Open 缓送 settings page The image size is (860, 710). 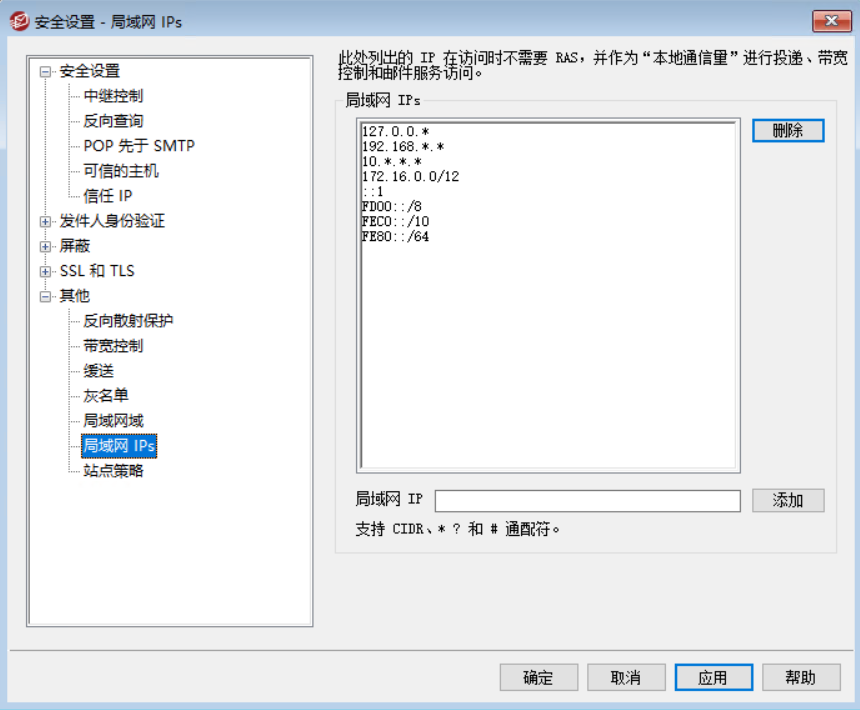98,371
